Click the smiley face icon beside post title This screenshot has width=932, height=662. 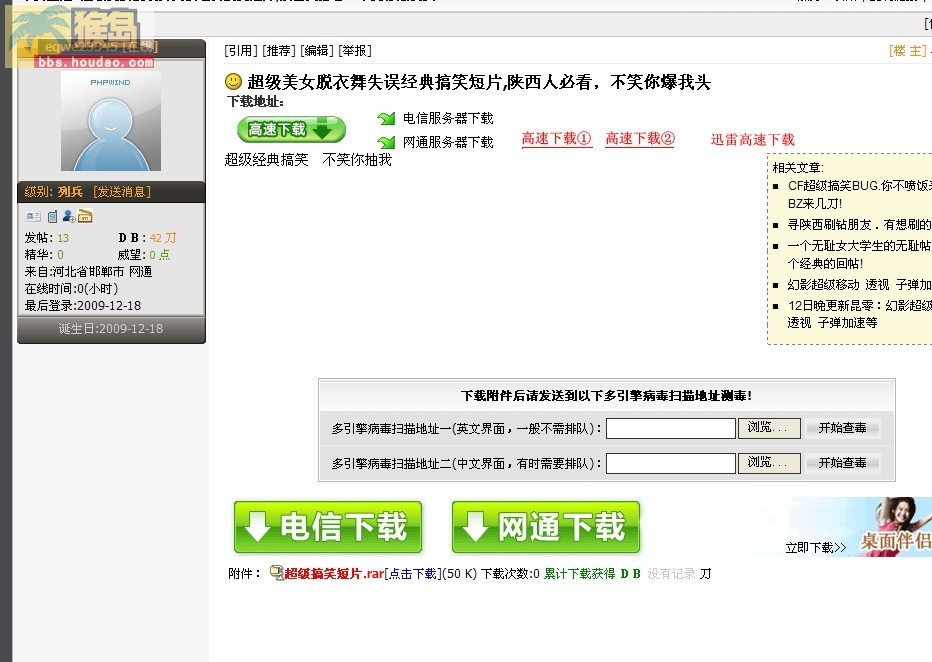pyautogui.click(x=234, y=81)
